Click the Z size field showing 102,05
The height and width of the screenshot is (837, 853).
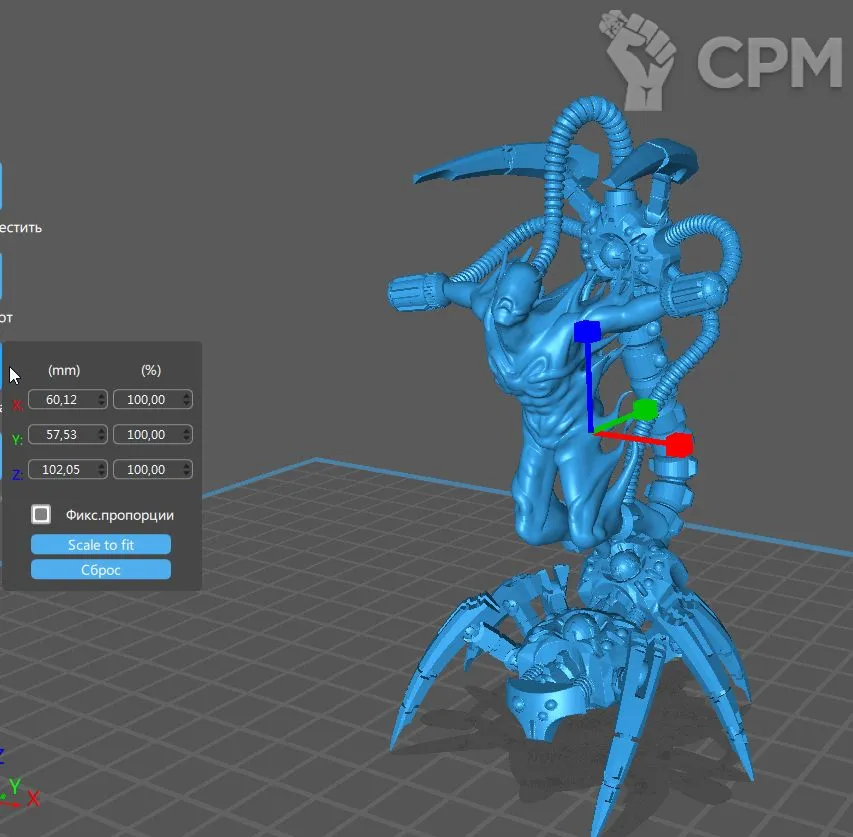(x=63, y=470)
